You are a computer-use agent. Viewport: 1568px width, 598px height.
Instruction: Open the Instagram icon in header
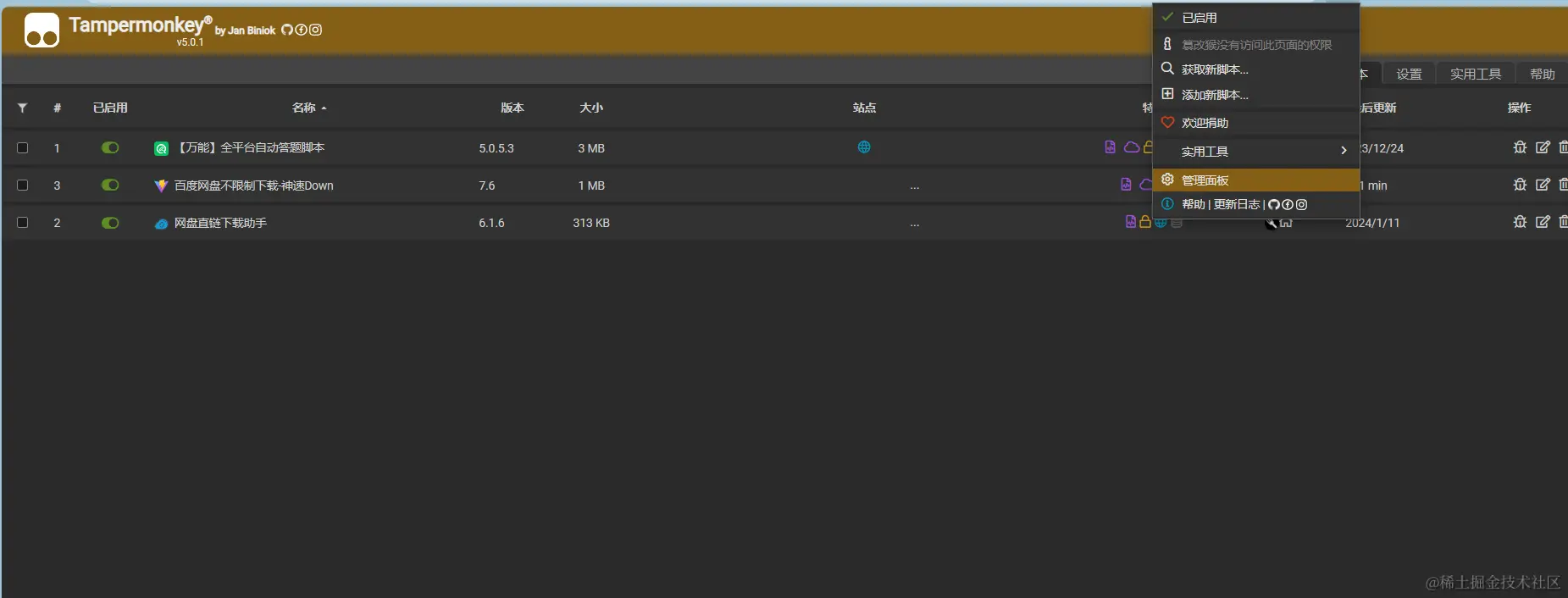point(315,30)
